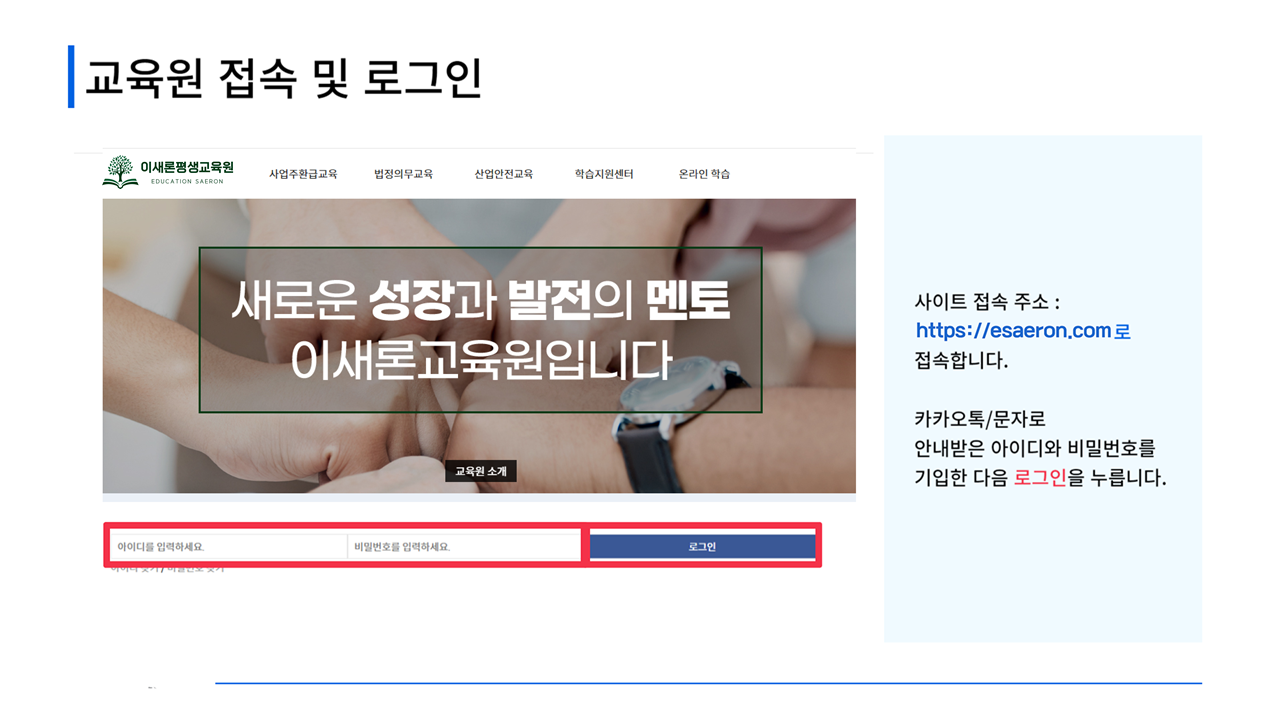This screenshot has width=1280, height=720.
Task: Click the banner headline 새로운 성장과 발전의 멘토
Action: [480, 302]
